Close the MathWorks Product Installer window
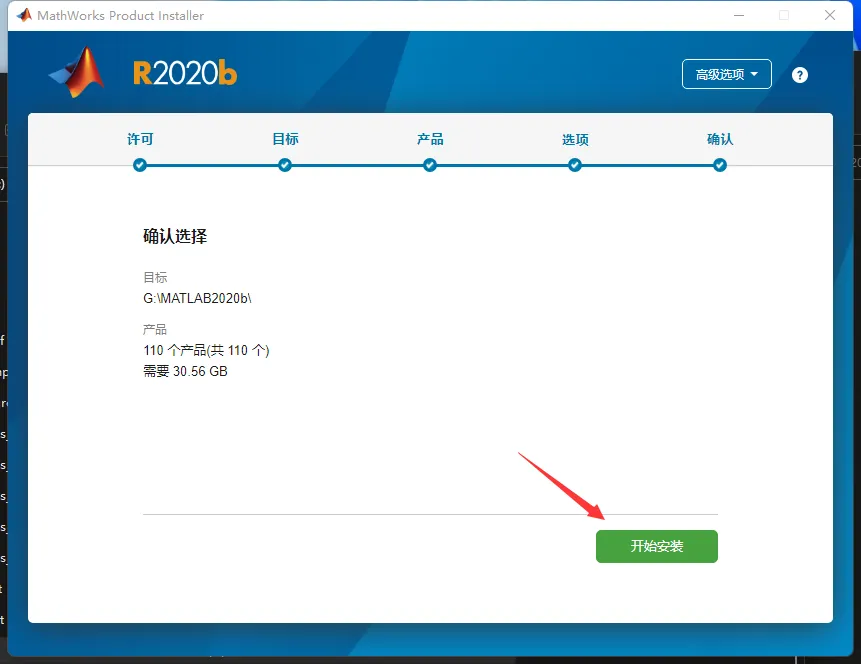Viewport: 861px width, 664px height. 830,15
